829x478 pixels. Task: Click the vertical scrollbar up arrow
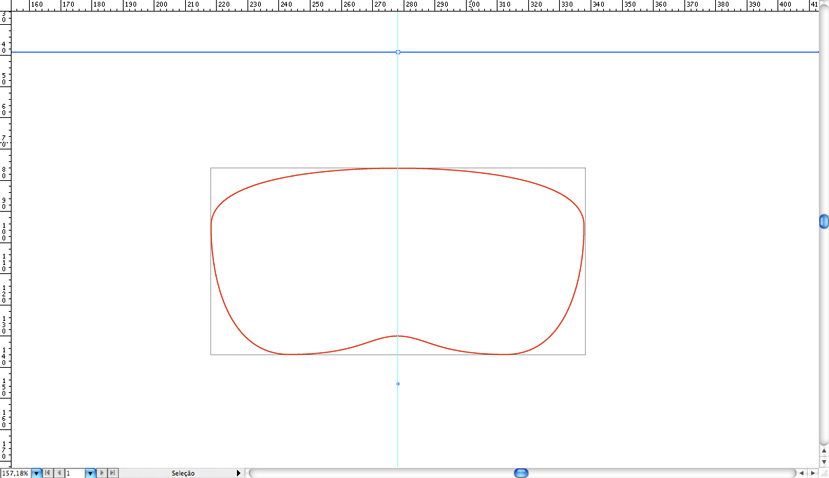click(x=824, y=451)
